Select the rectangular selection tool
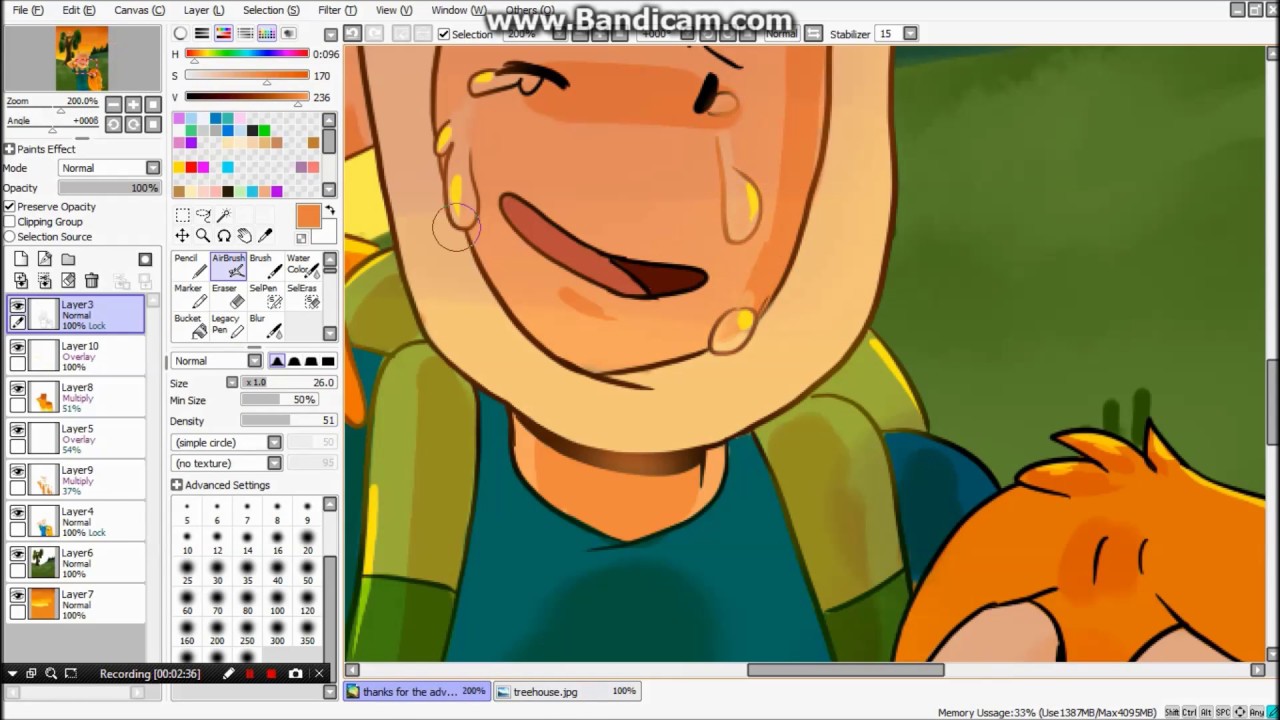 [x=182, y=215]
